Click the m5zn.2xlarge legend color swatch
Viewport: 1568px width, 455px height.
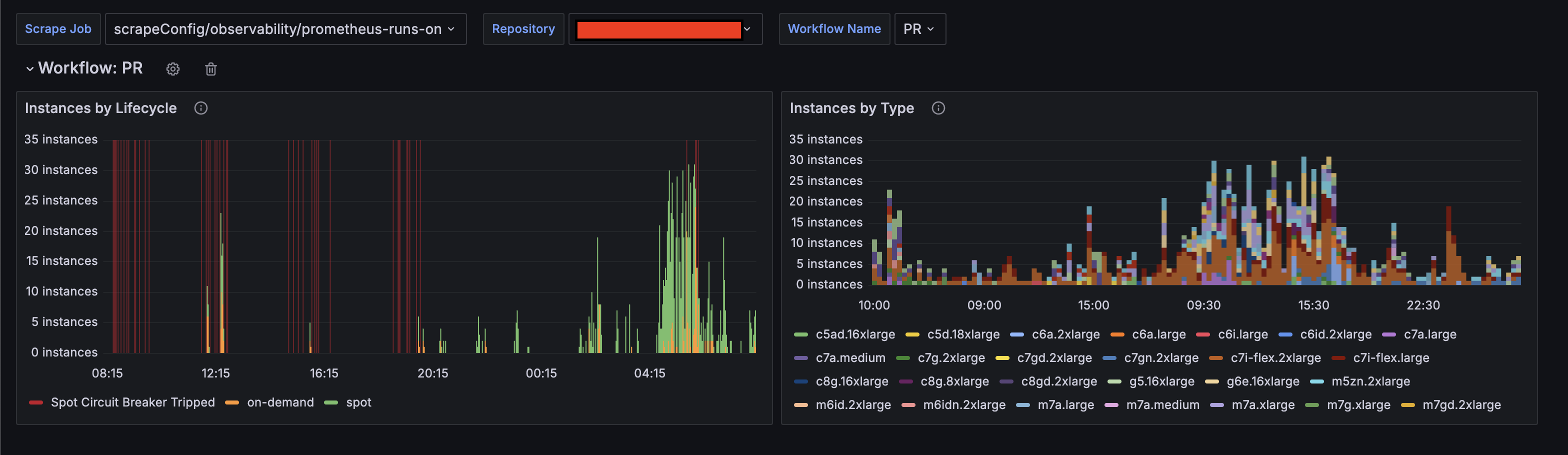click(x=1316, y=382)
